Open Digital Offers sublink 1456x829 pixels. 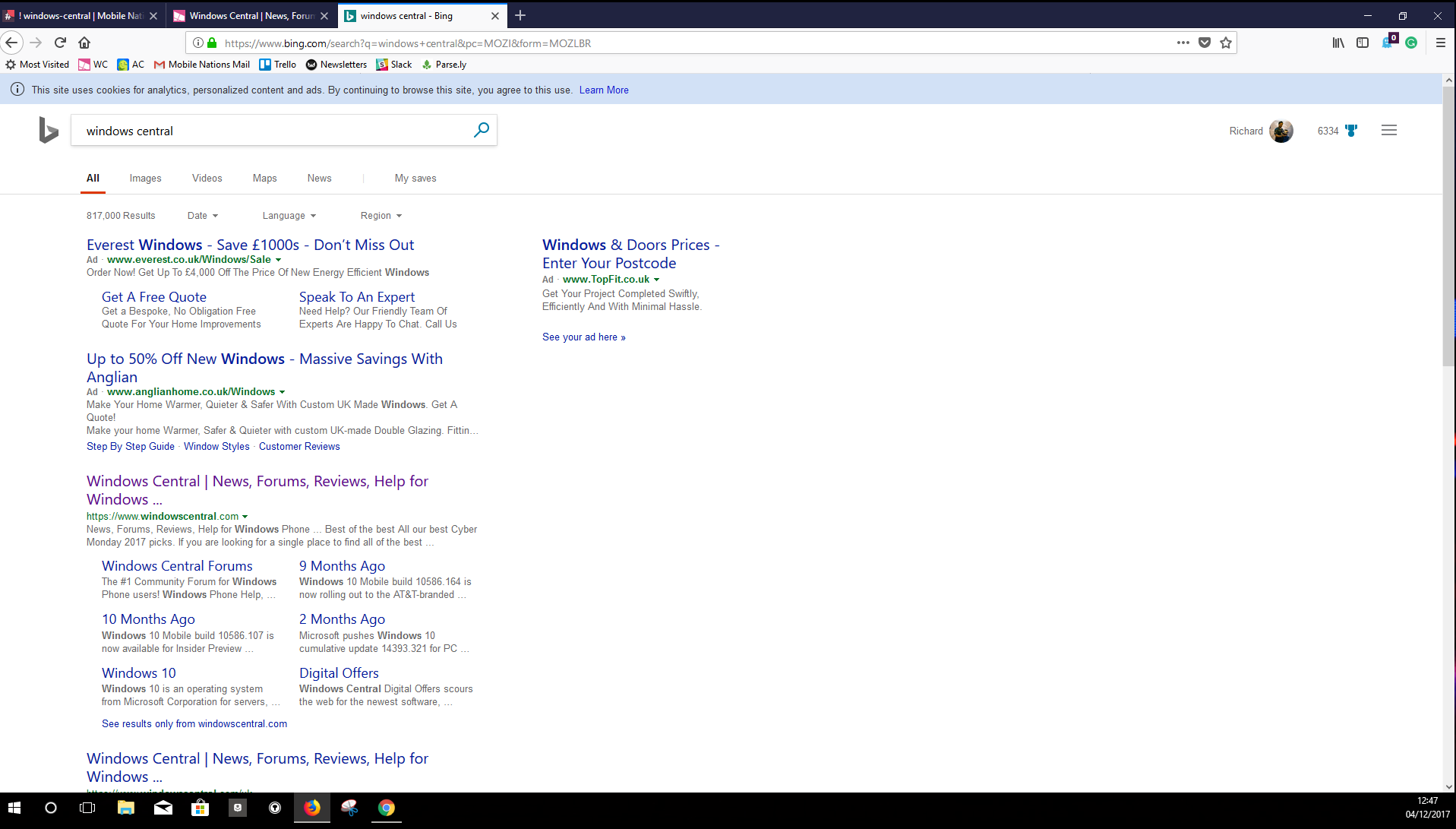click(x=339, y=673)
